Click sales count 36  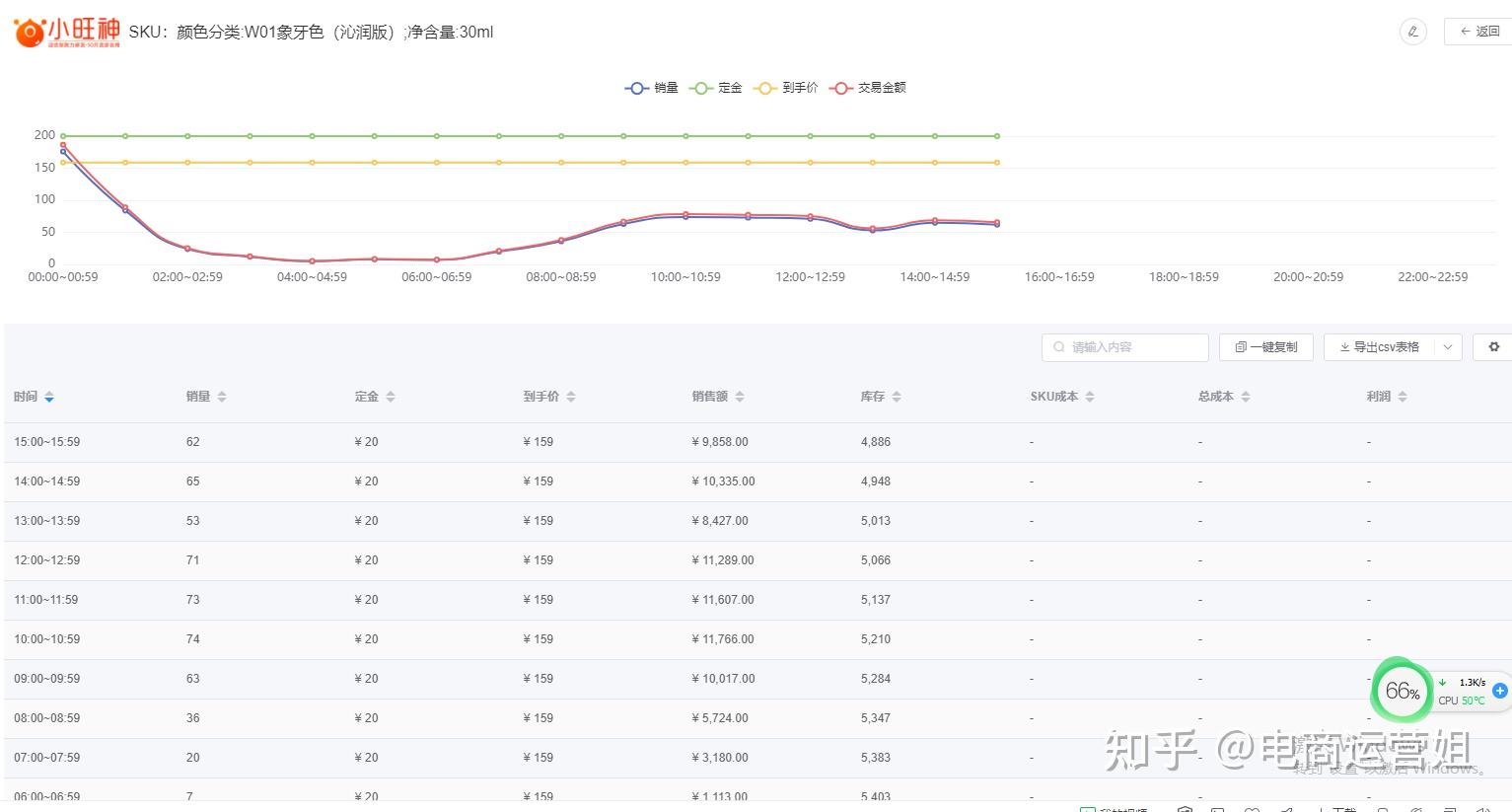(192, 718)
